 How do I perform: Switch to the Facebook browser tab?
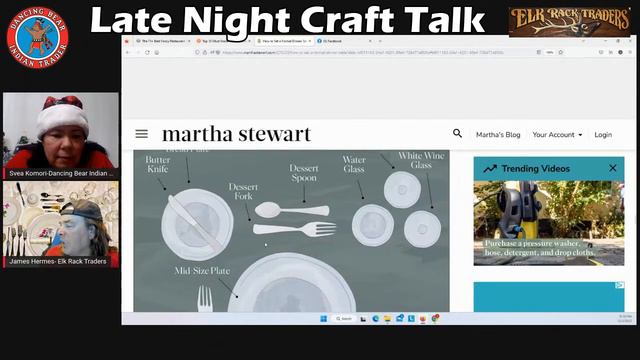point(344,41)
